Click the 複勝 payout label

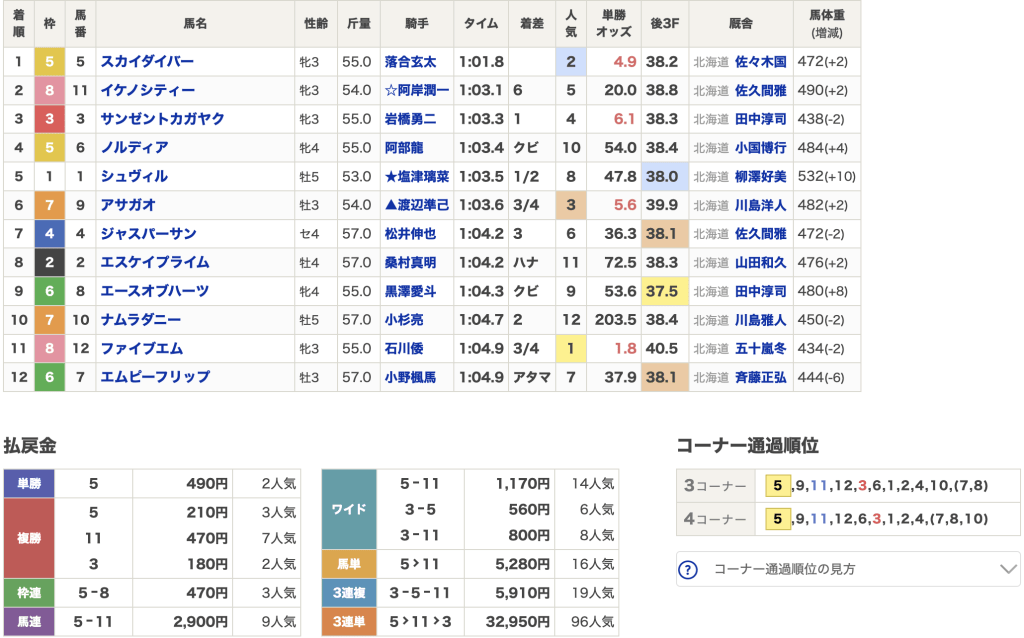click(x=29, y=538)
